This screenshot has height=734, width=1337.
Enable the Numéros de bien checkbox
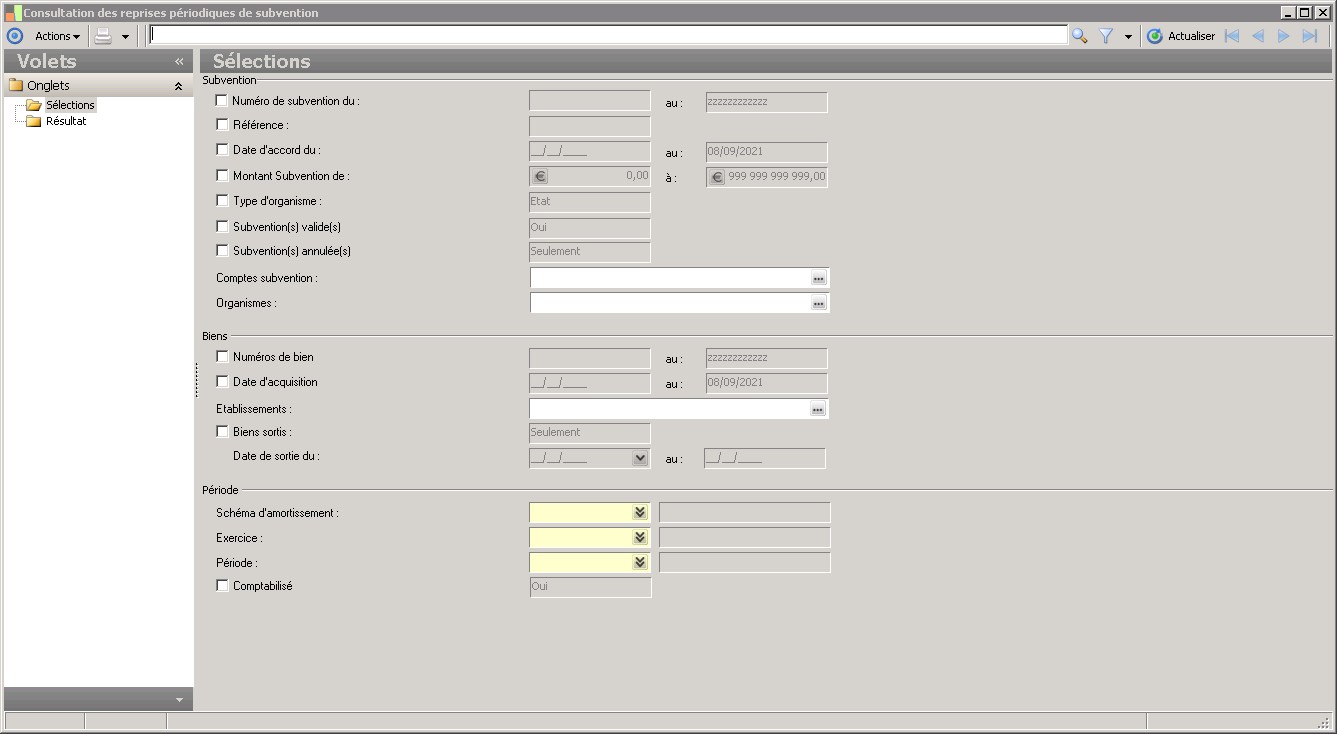[222, 357]
